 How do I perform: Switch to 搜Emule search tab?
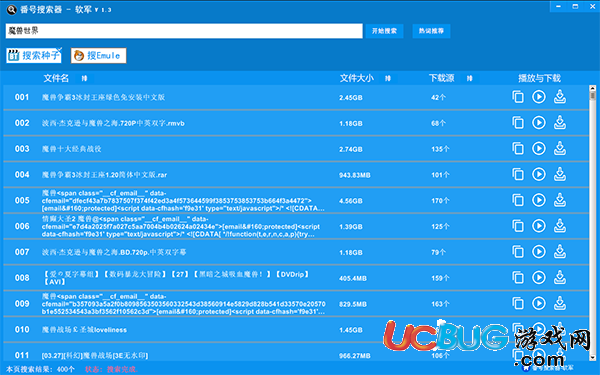coord(98,55)
